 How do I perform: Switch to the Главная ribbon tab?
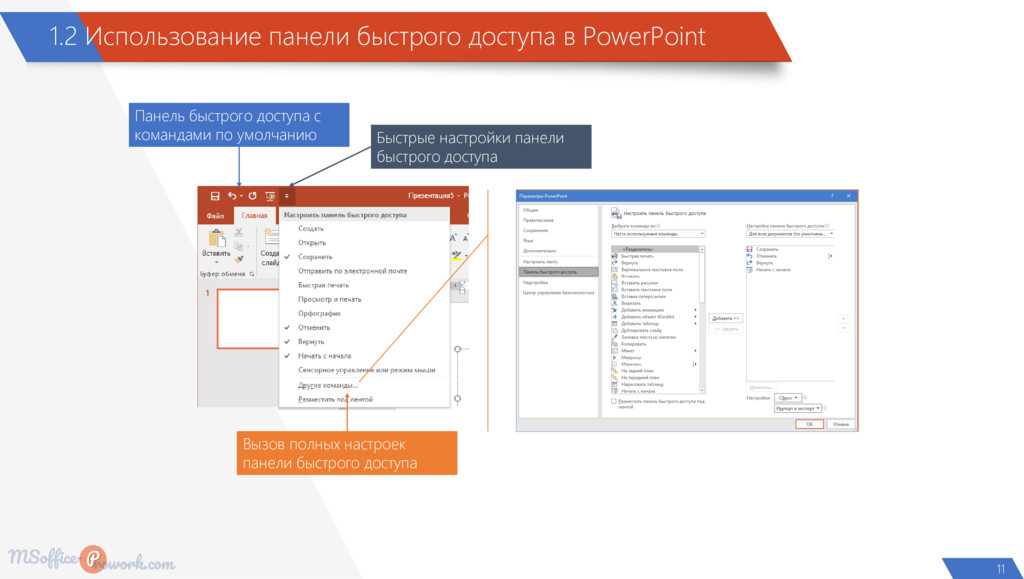coord(254,215)
